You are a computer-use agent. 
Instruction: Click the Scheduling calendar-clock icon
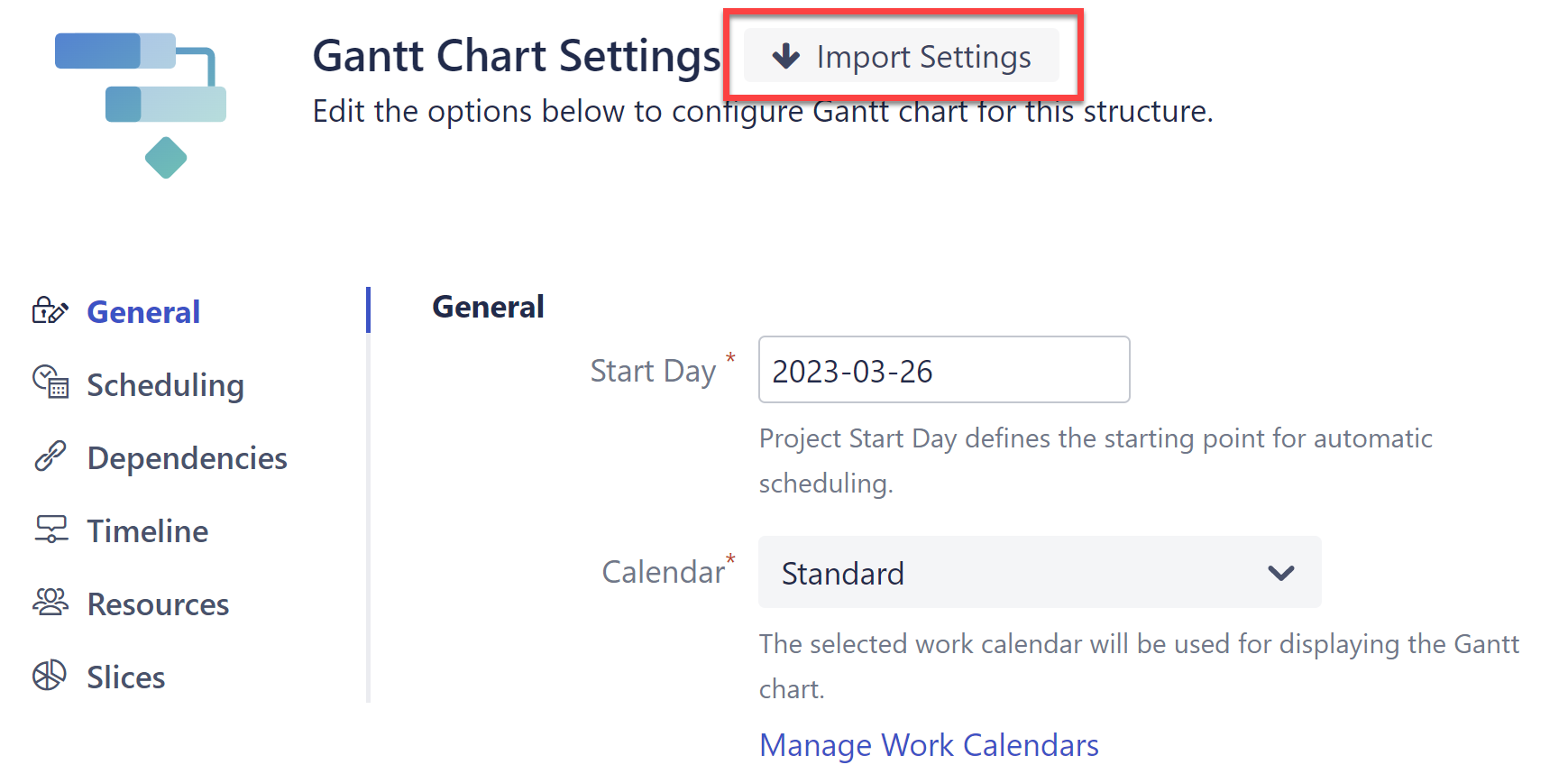(50, 383)
